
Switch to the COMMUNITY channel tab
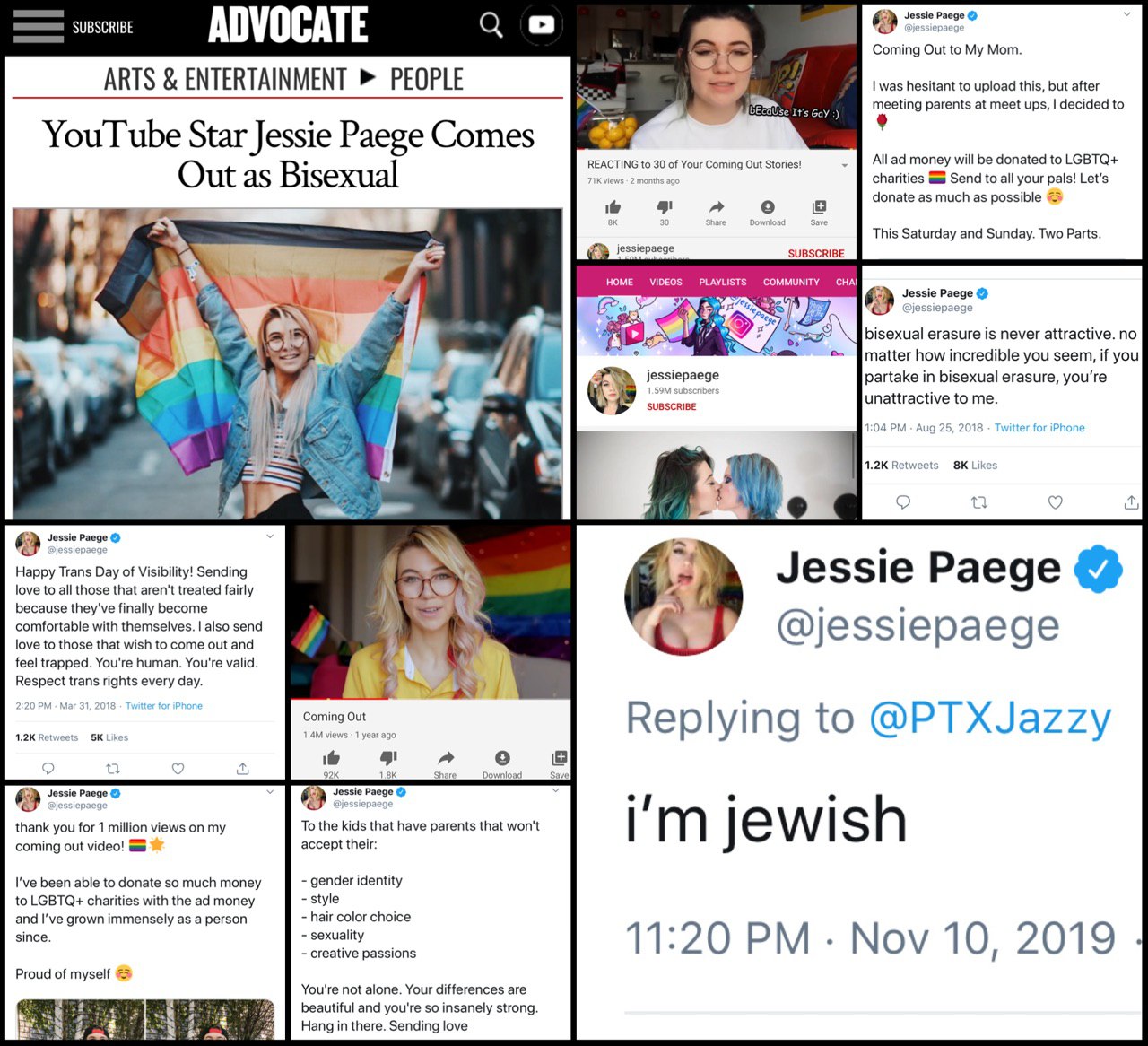(791, 282)
